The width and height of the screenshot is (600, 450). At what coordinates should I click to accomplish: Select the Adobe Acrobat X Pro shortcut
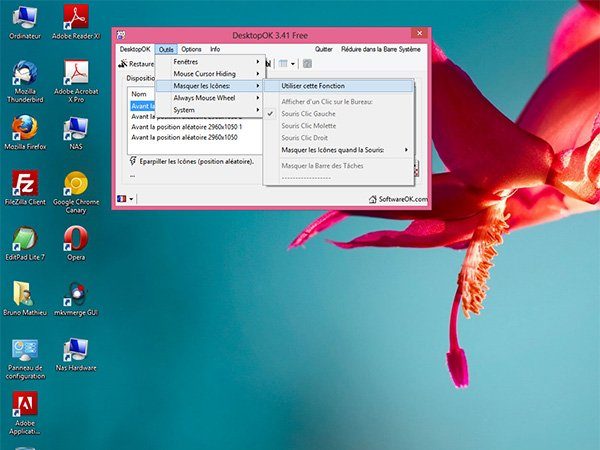pos(76,81)
